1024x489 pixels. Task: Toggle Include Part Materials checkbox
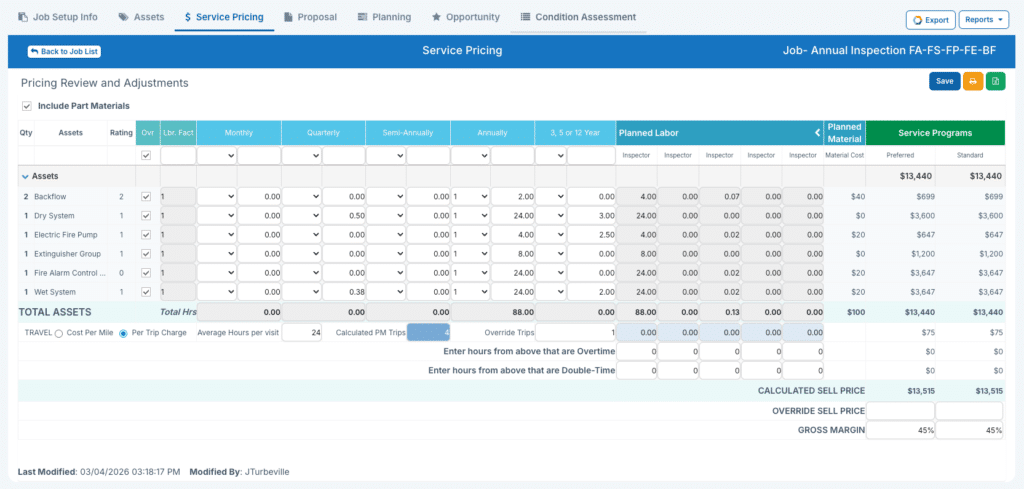pyautogui.click(x=27, y=106)
